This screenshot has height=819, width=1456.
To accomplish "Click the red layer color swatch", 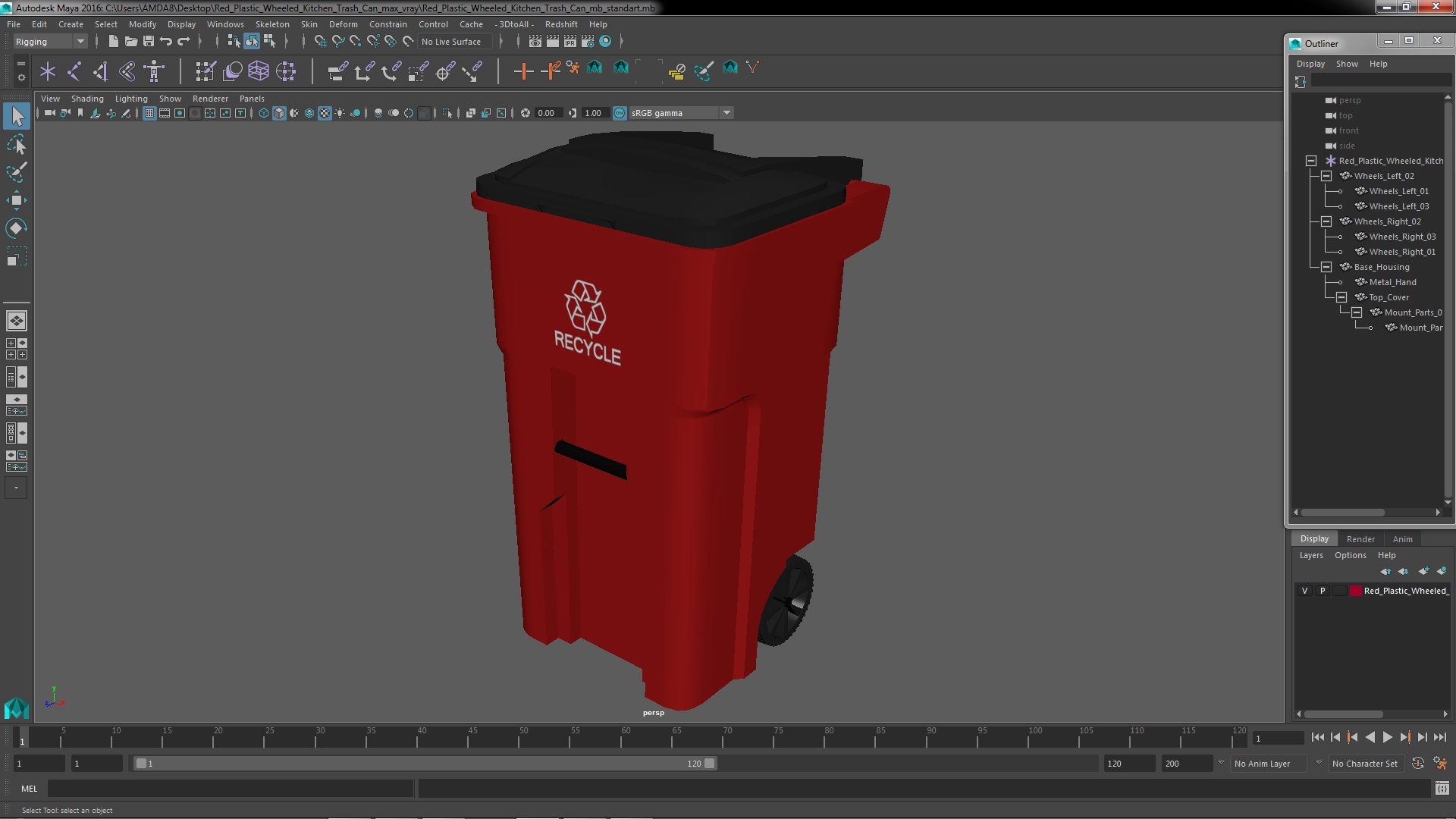I will point(1355,591).
